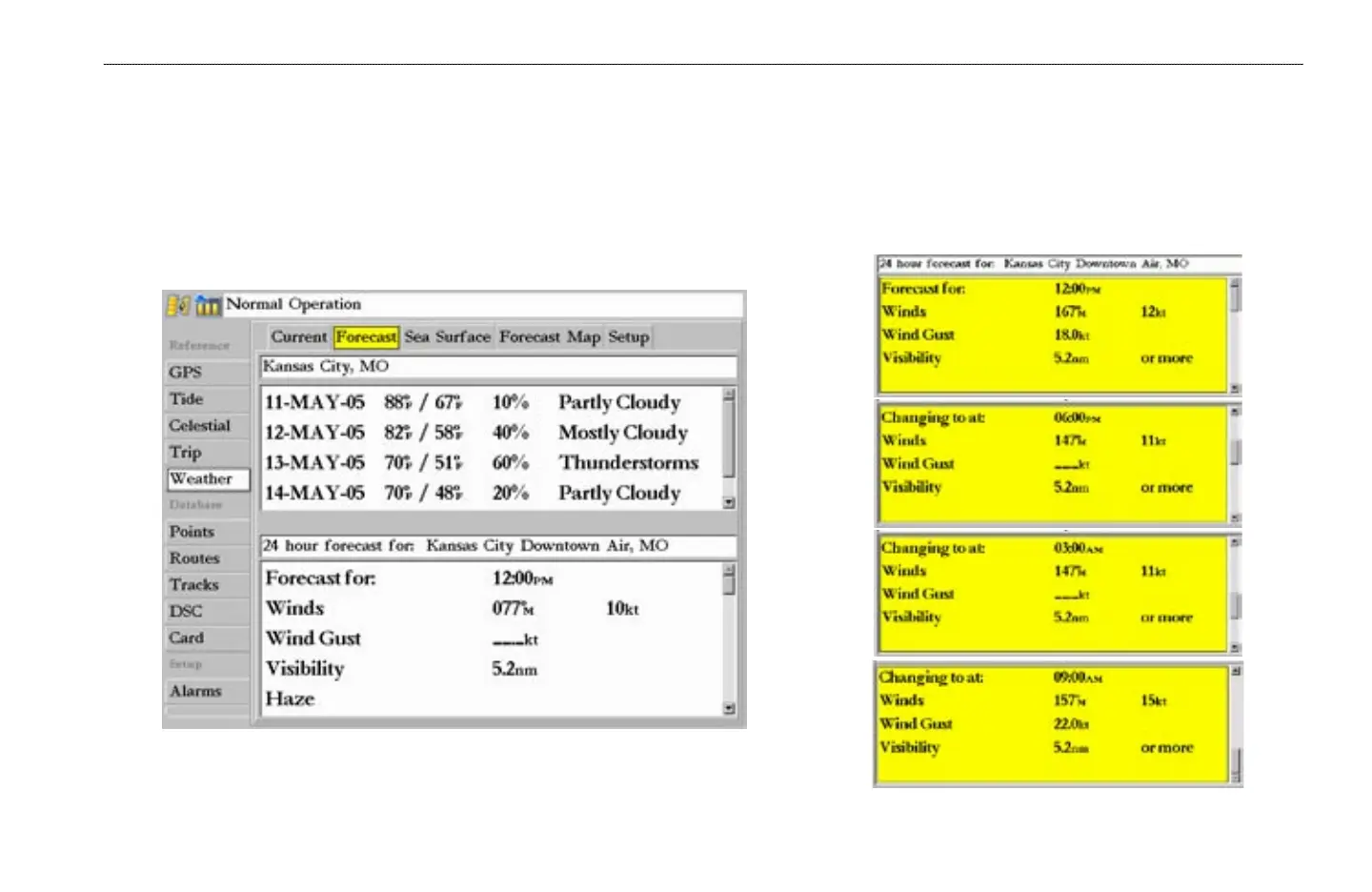Click the Normal Operation status field
1372x892 pixels.
483,305
